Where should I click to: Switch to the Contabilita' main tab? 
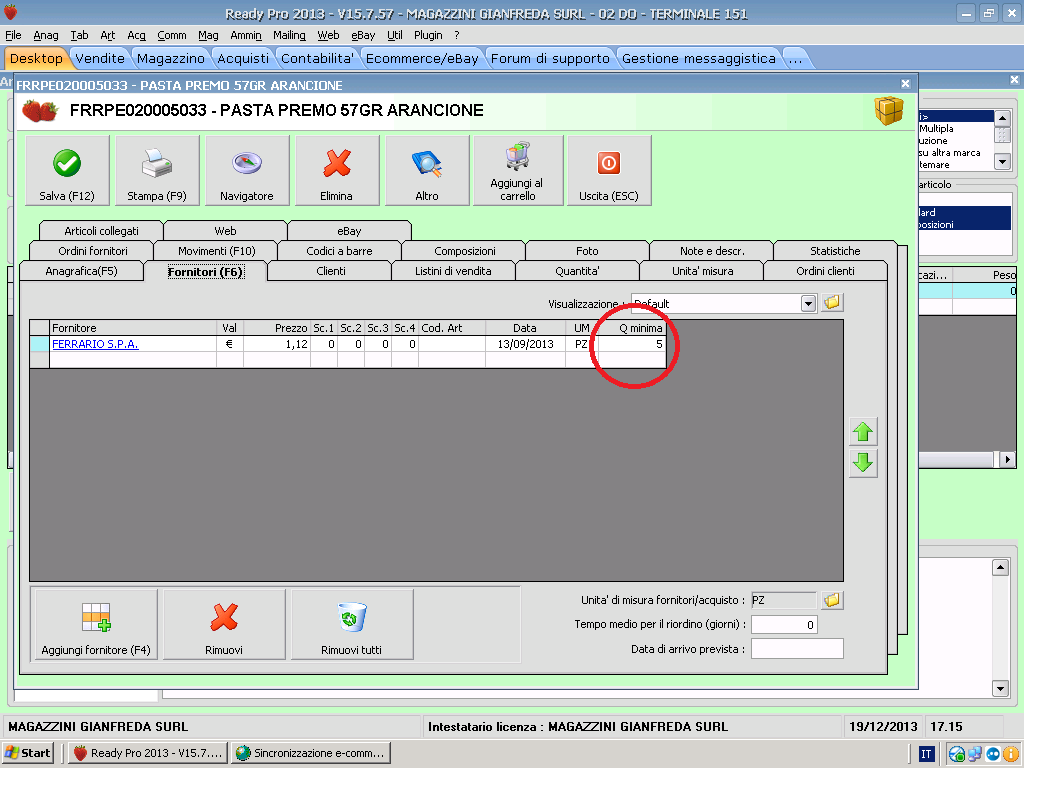pos(317,59)
